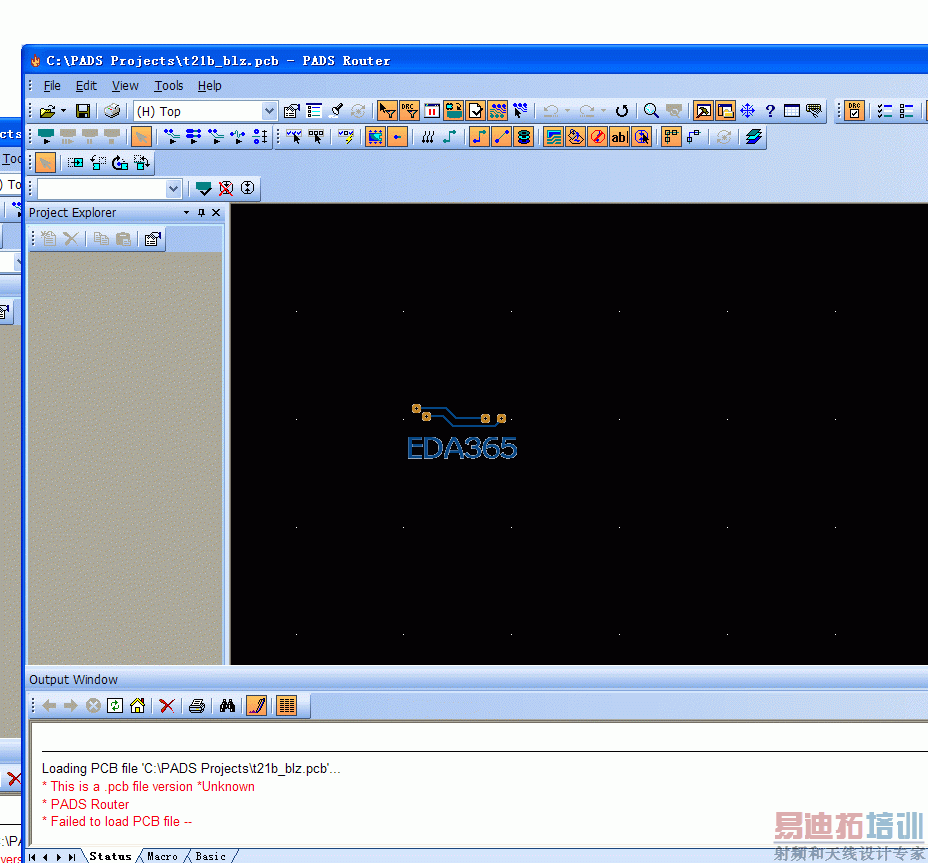Screen dimensions: 928x863
Task: Open the Help menu
Action: point(210,86)
